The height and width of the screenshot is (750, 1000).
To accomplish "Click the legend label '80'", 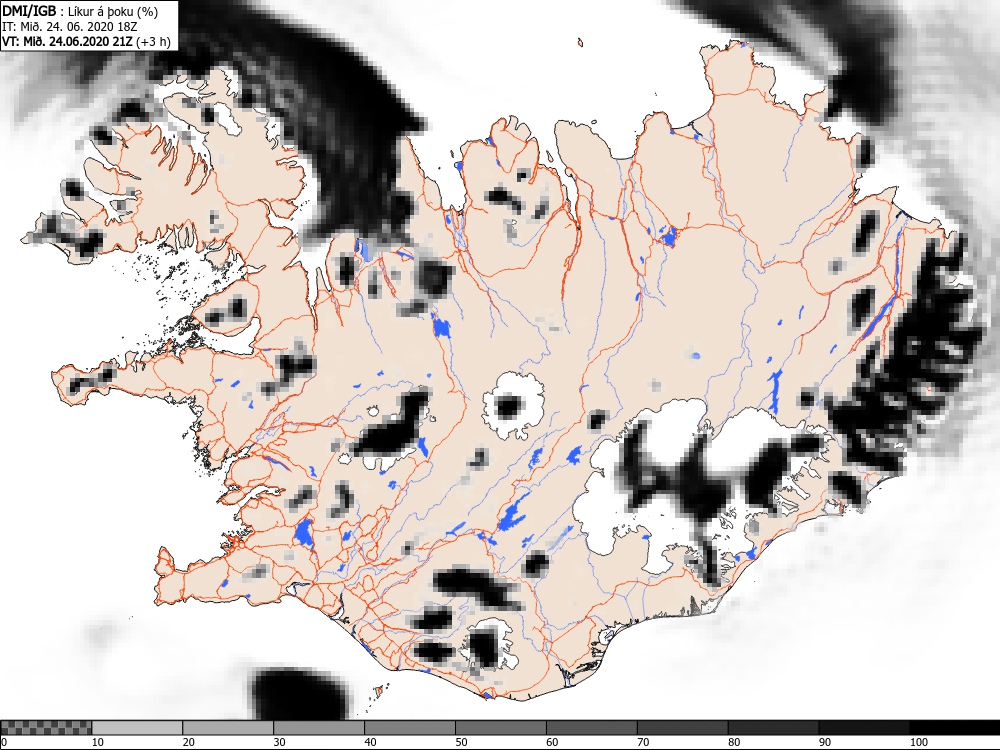I will [734, 742].
